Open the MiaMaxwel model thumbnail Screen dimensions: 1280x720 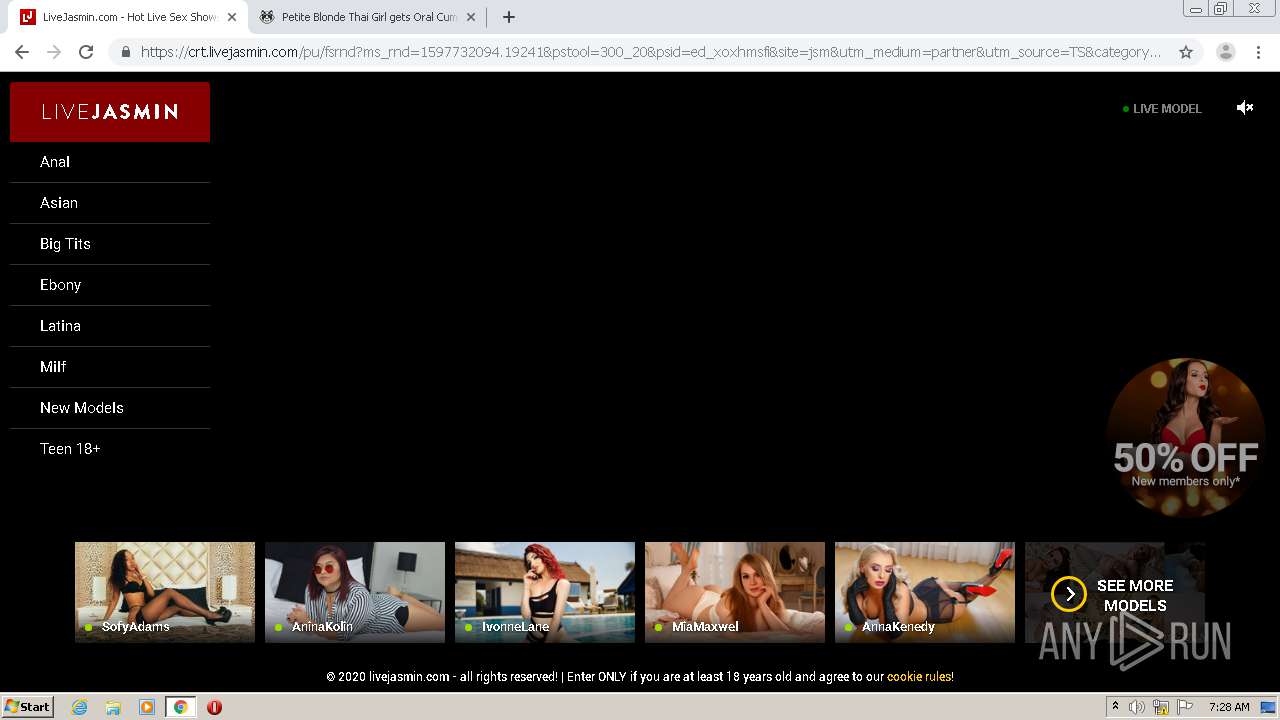tap(735, 592)
